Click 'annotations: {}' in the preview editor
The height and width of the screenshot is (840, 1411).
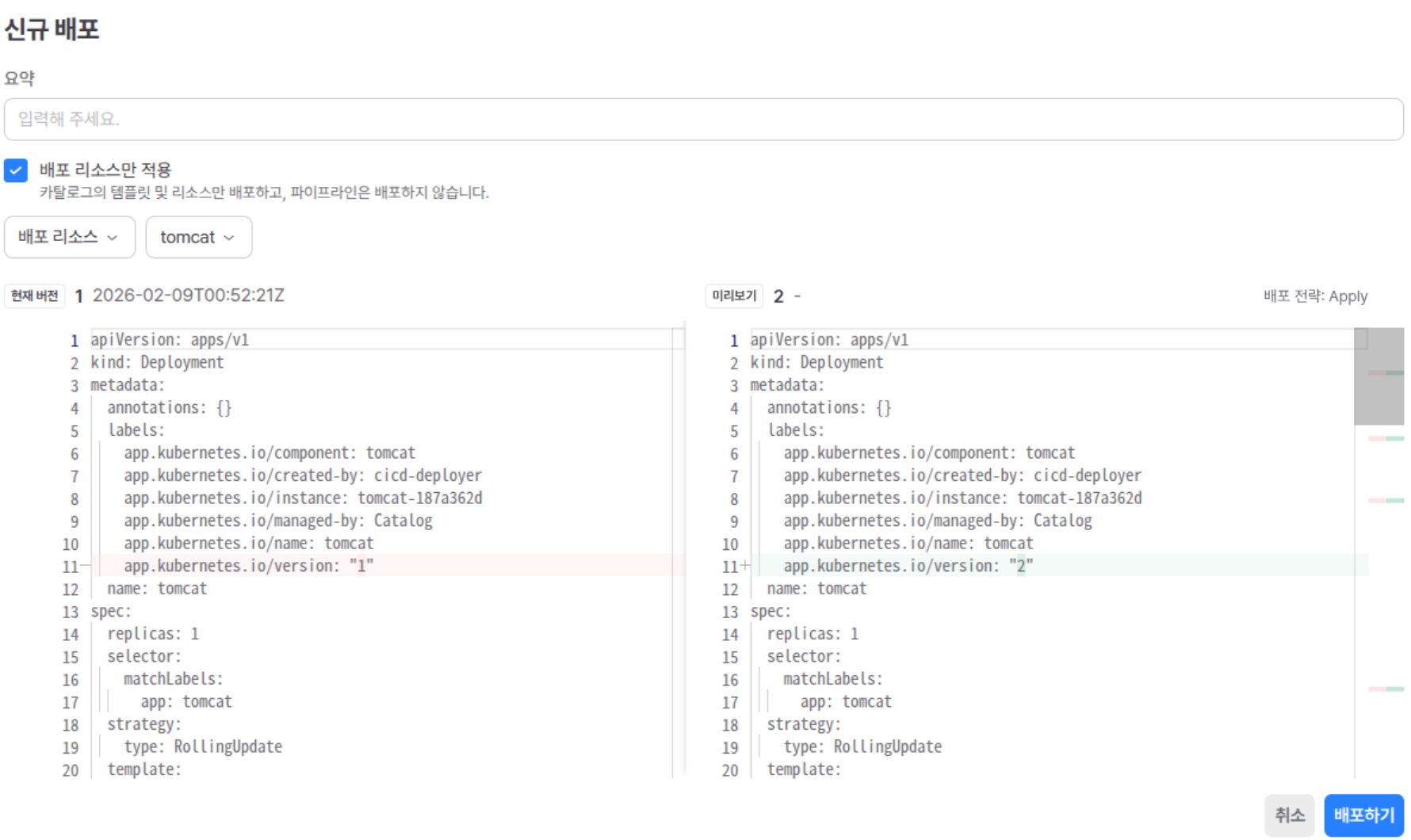click(x=829, y=407)
